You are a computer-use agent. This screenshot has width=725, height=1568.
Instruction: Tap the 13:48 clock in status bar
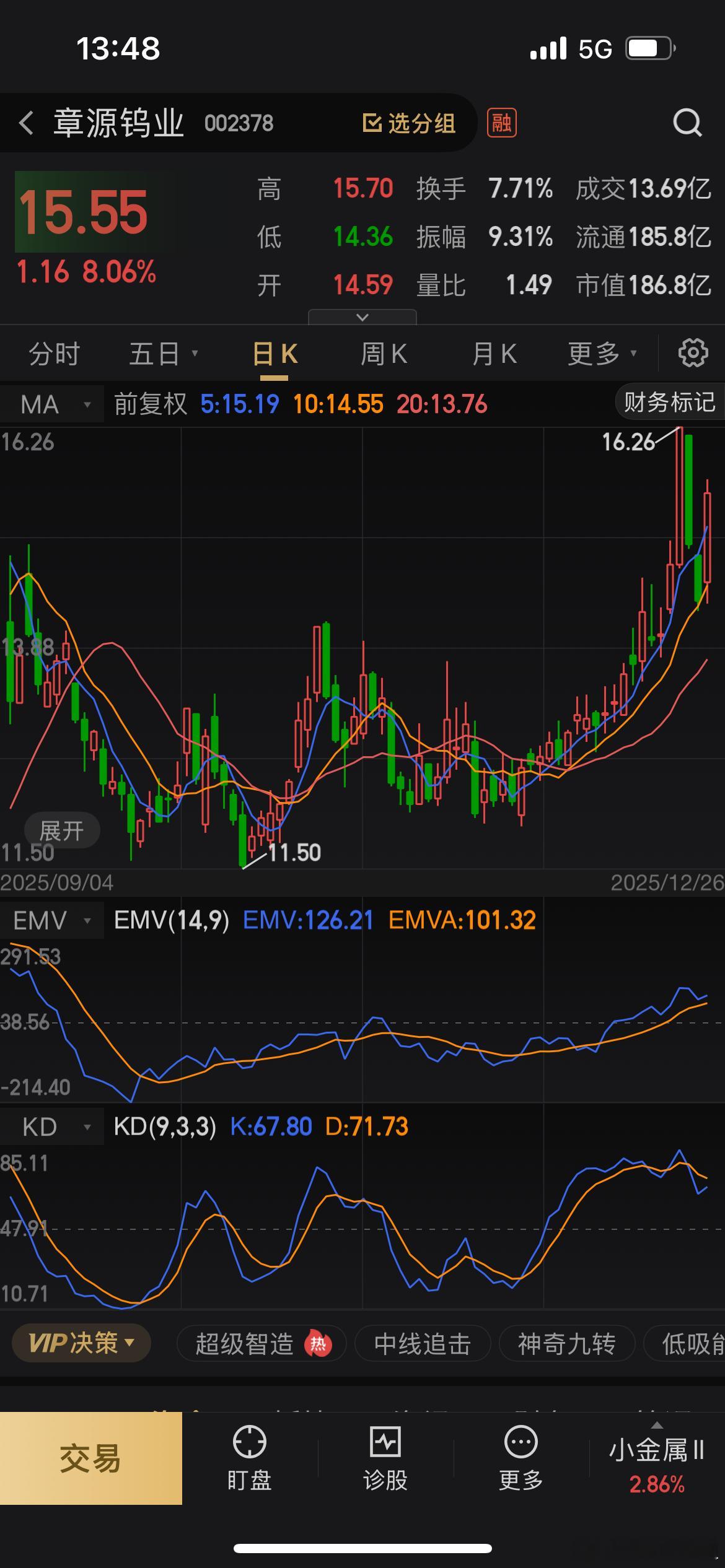pos(118,48)
